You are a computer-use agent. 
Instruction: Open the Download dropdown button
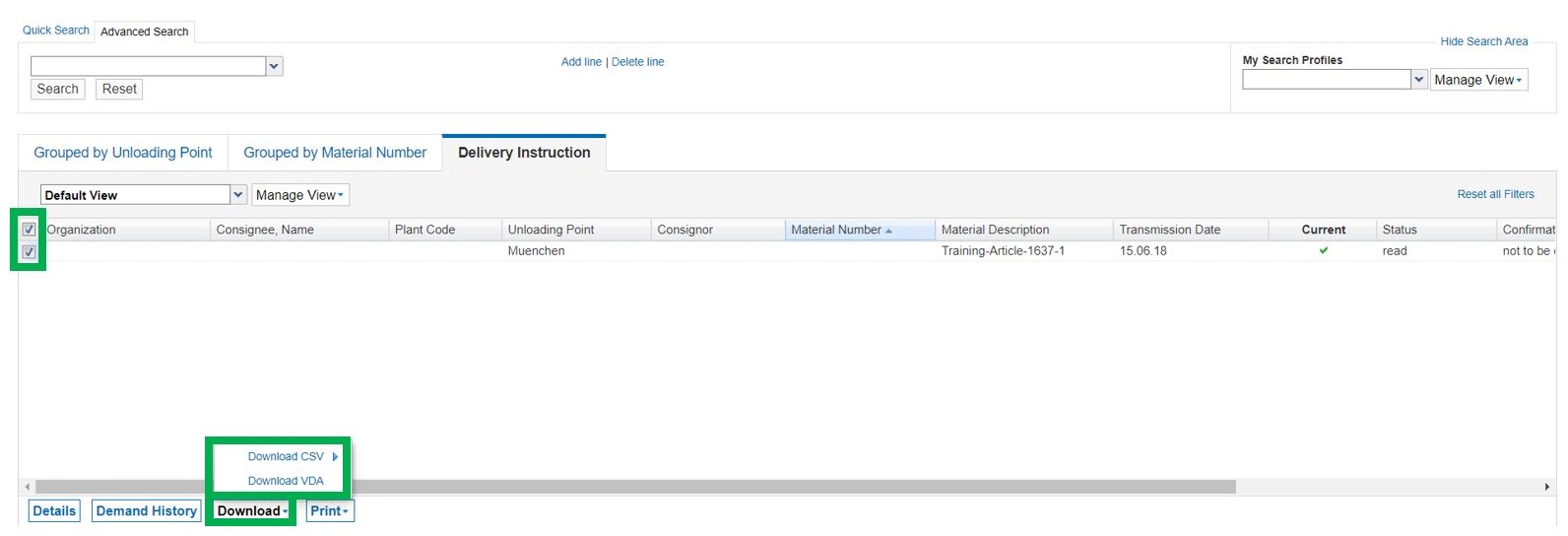click(252, 511)
